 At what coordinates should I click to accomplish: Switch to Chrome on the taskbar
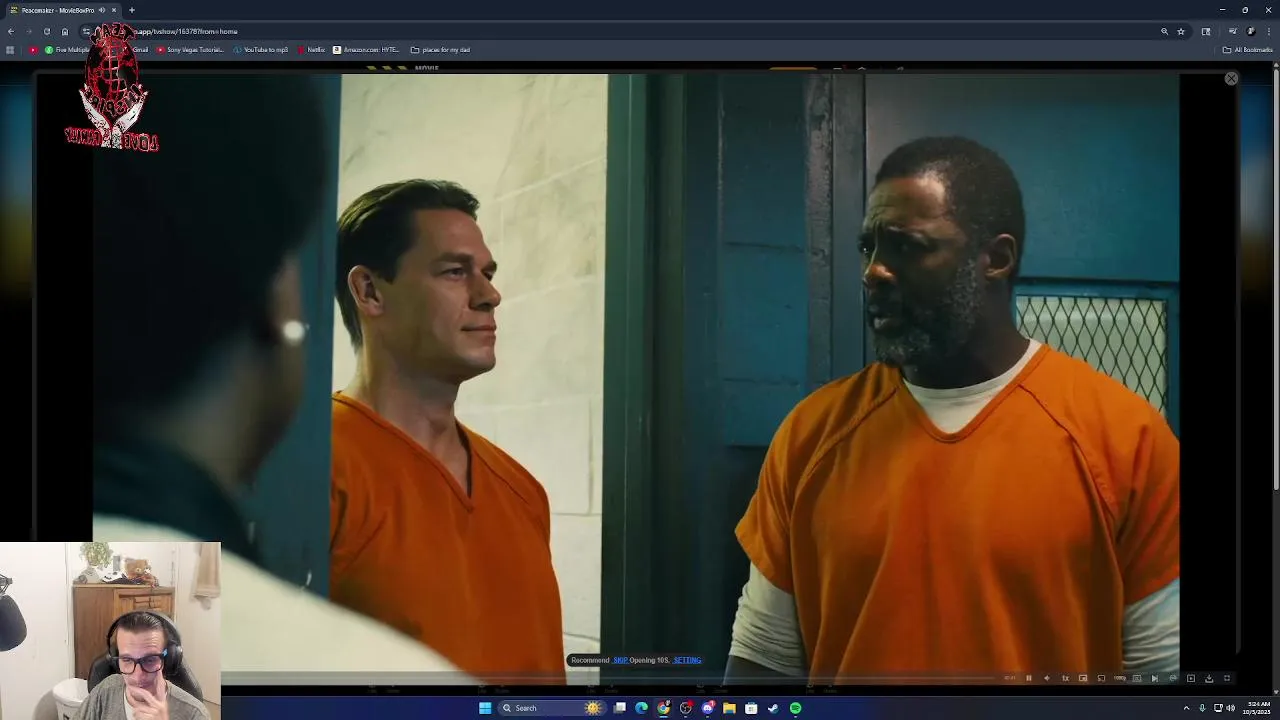coord(664,708)
